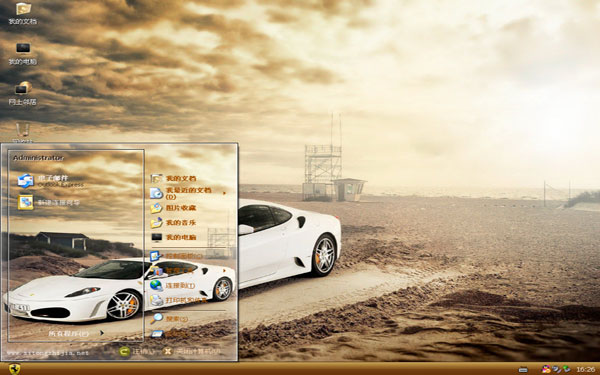
Task: Open 连接到(T) in the Start menu
Action: click(x=173, y=285)
